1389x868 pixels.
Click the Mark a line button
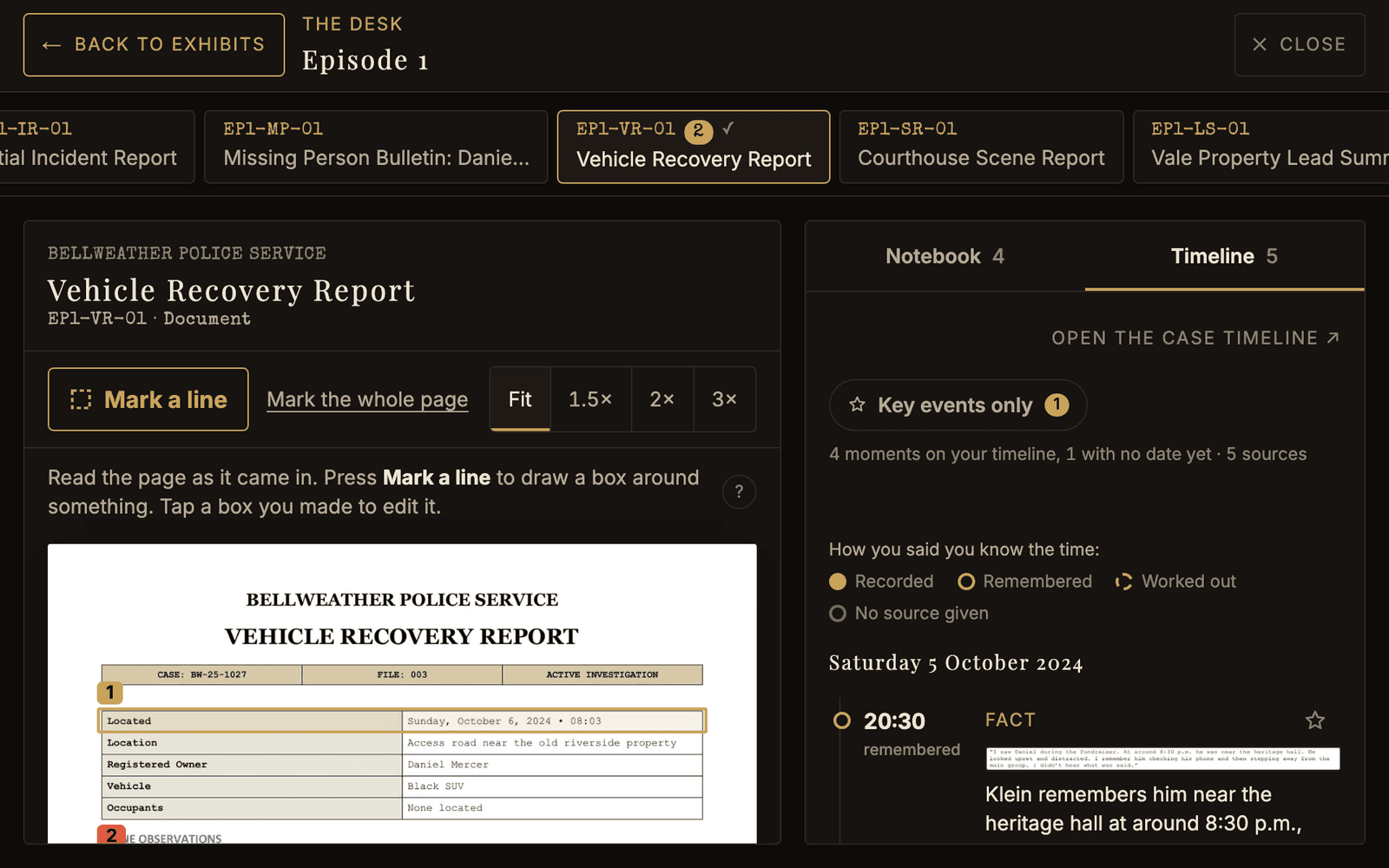click(x=148, y=399)
